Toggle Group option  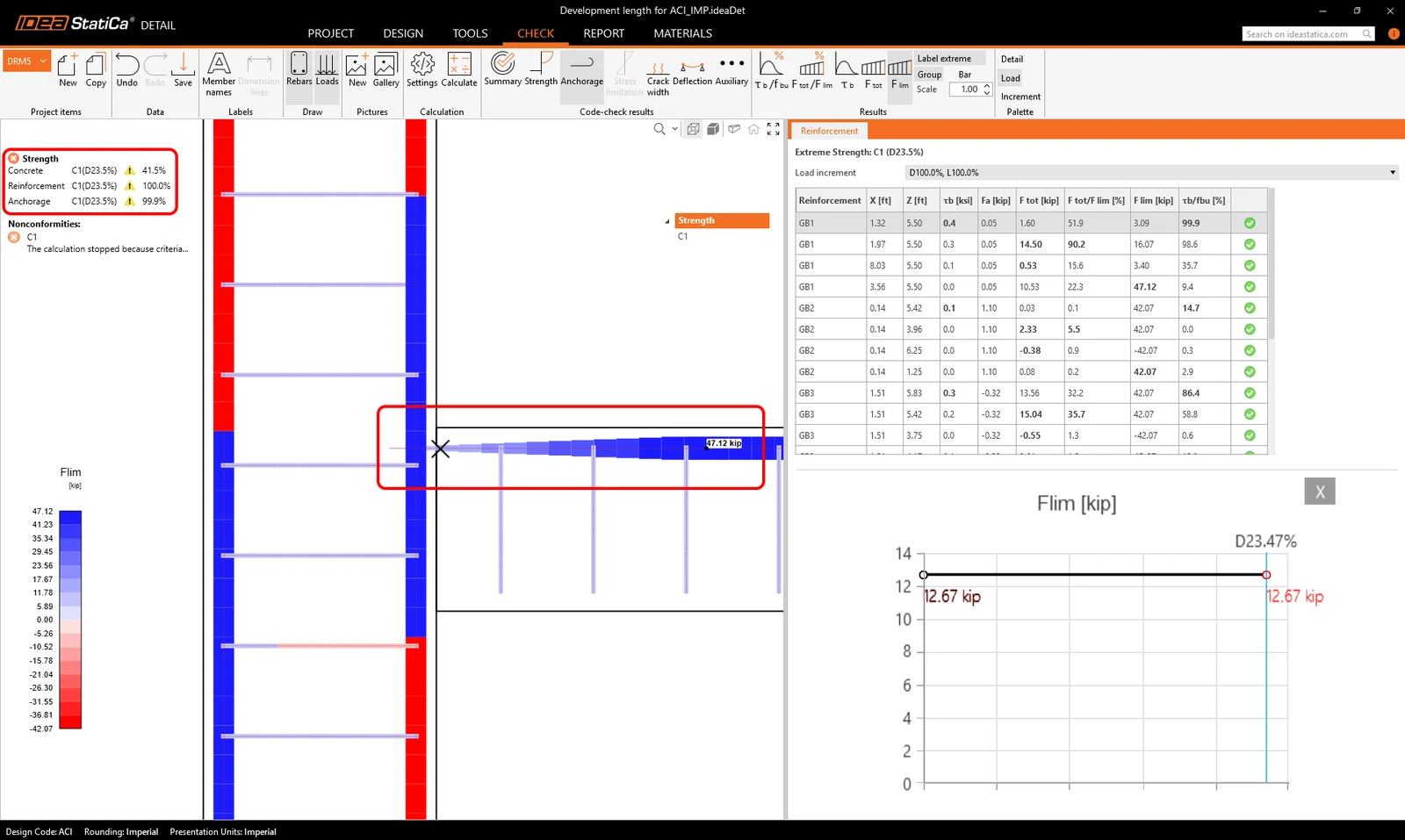point(929,75)
